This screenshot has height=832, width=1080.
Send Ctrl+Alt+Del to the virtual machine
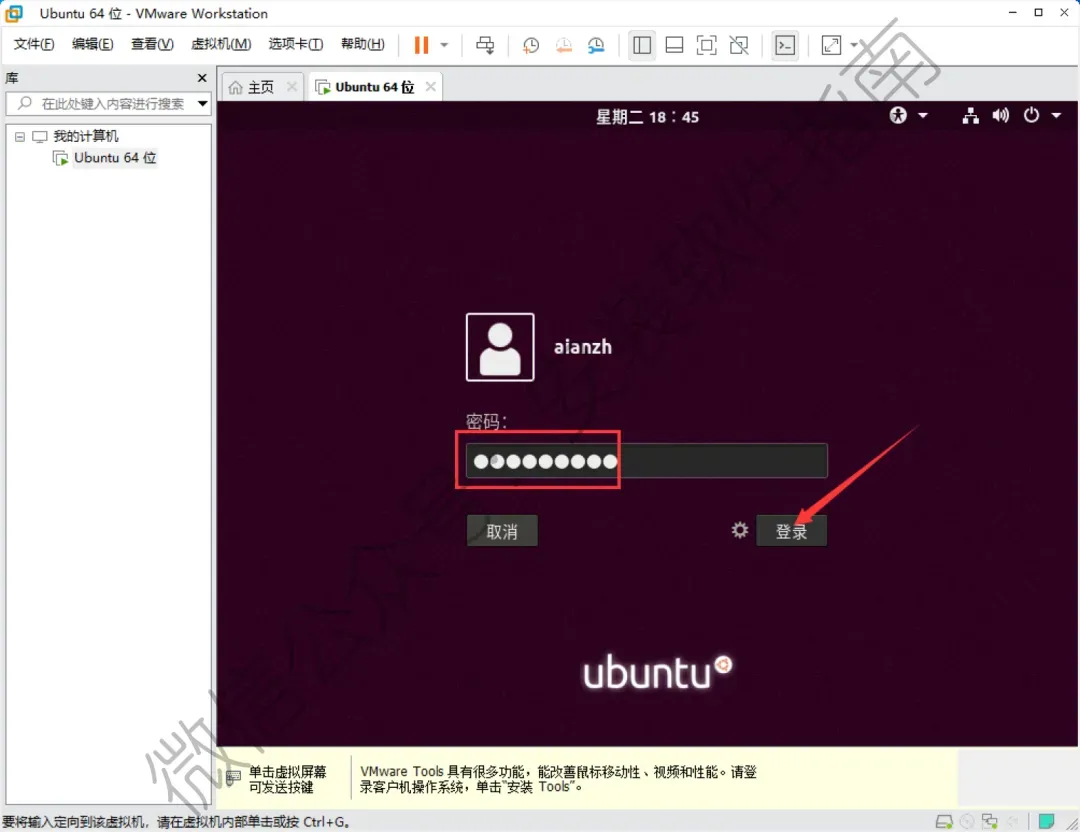pos(485,45)
